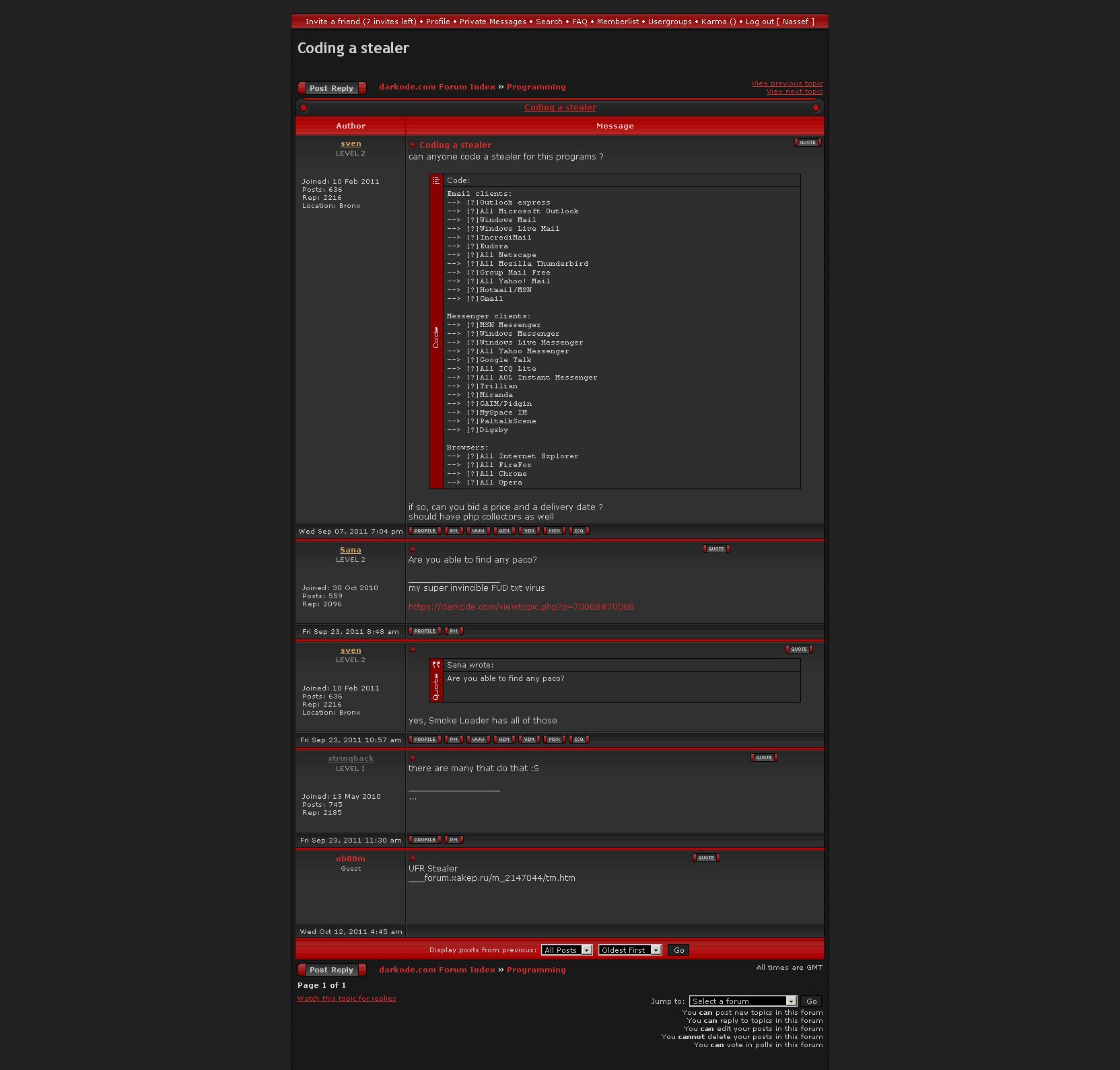Viewport: 1120px width, 1070px height.
Task: Click MSN button under sven's second post
Action: pos(554,740)
